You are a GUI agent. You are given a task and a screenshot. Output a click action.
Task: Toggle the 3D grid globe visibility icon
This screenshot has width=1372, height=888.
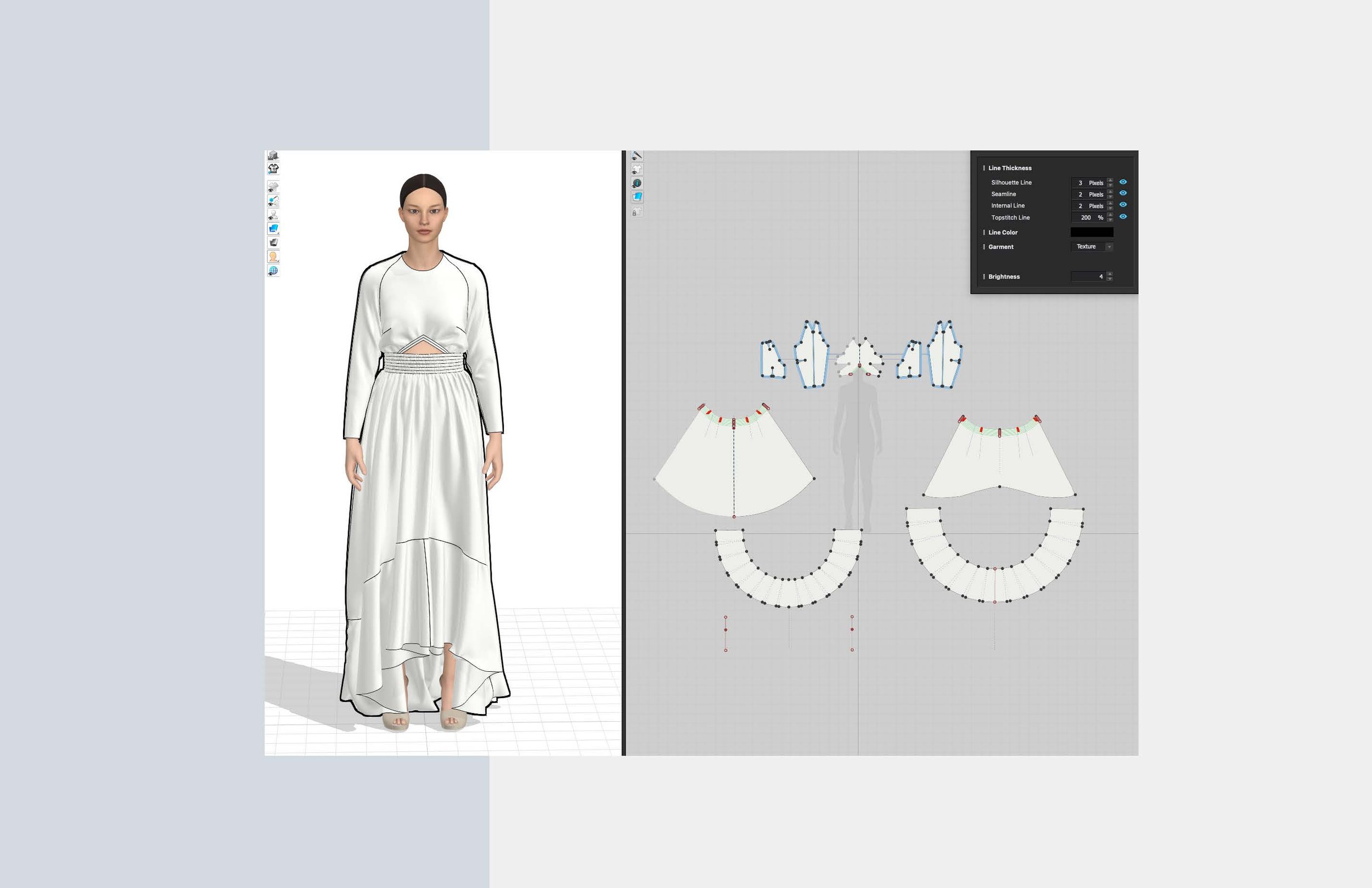tap(273, 271)
